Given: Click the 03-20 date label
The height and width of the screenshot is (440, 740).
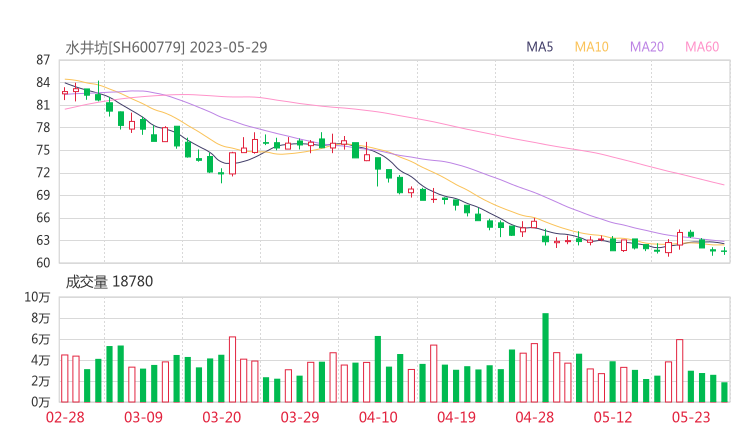Looking at the screenshot, I should (x=222, y=417).
